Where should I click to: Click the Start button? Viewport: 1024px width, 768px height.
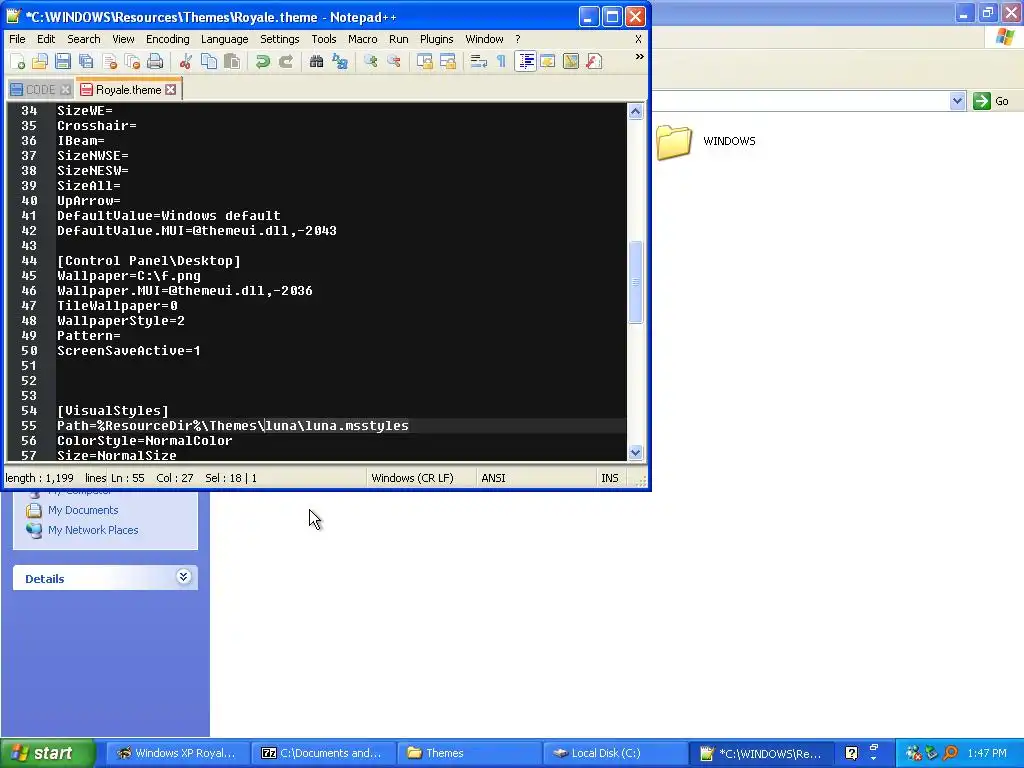48,753
